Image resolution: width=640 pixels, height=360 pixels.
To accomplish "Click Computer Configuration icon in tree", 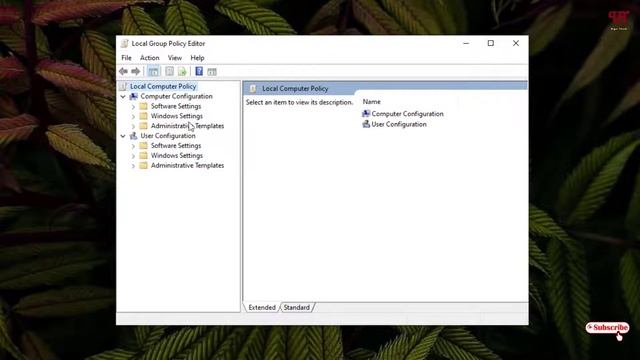I will coord(133,96).
